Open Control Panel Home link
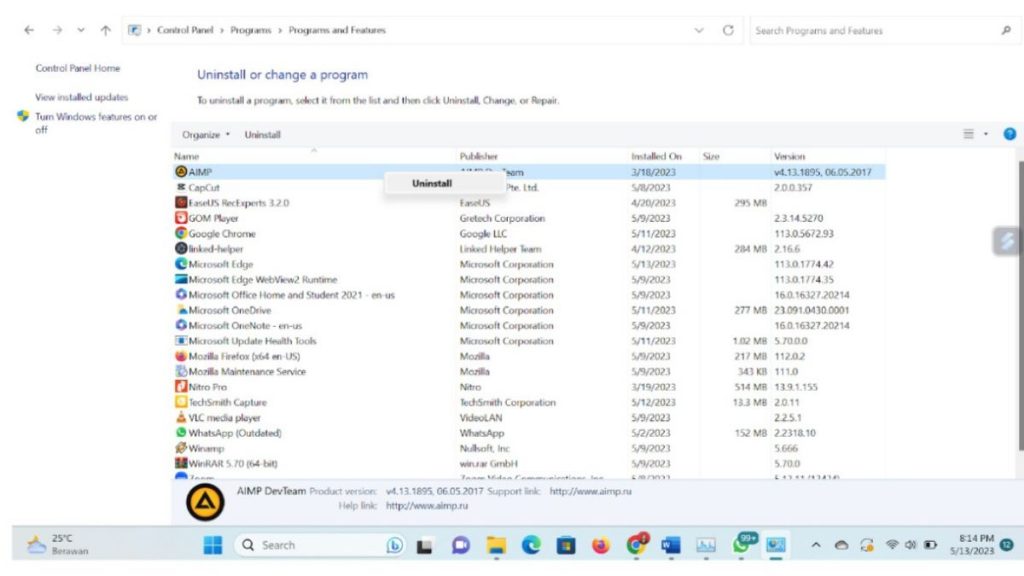The width and height of the screenshot is (1024, 576). (78, 68)
